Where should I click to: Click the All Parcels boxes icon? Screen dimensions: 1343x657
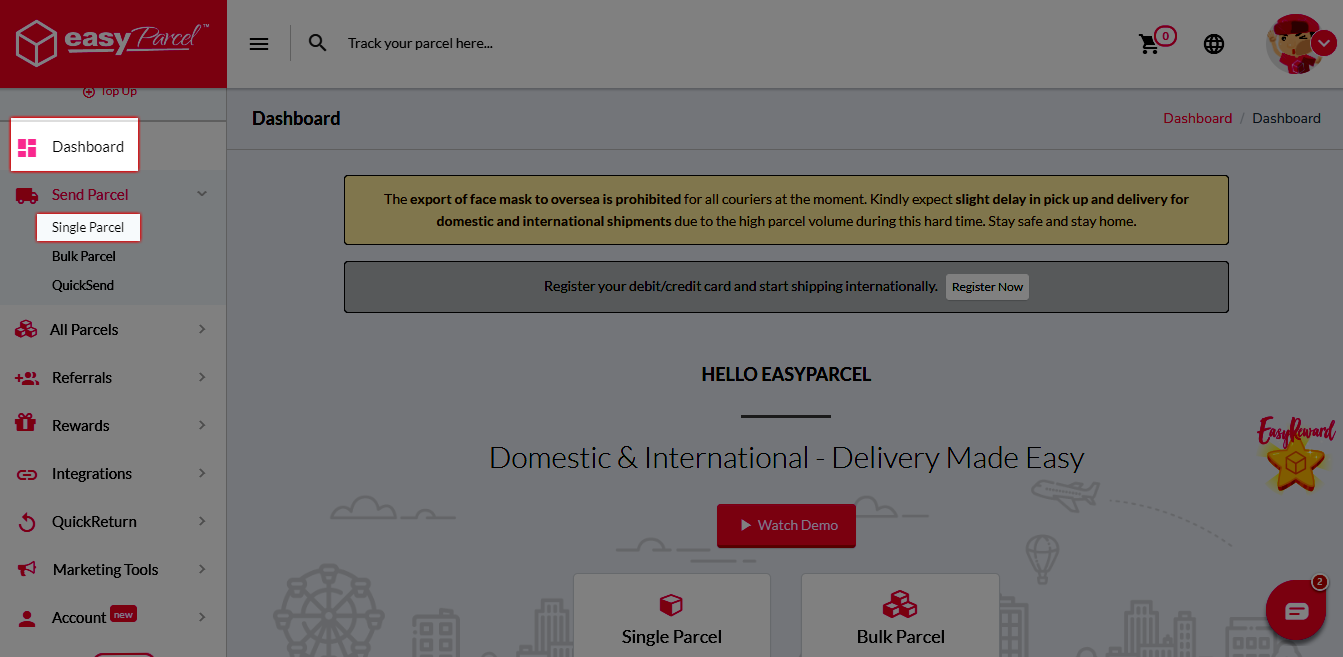pyautogui.click(x=26, y=329)
